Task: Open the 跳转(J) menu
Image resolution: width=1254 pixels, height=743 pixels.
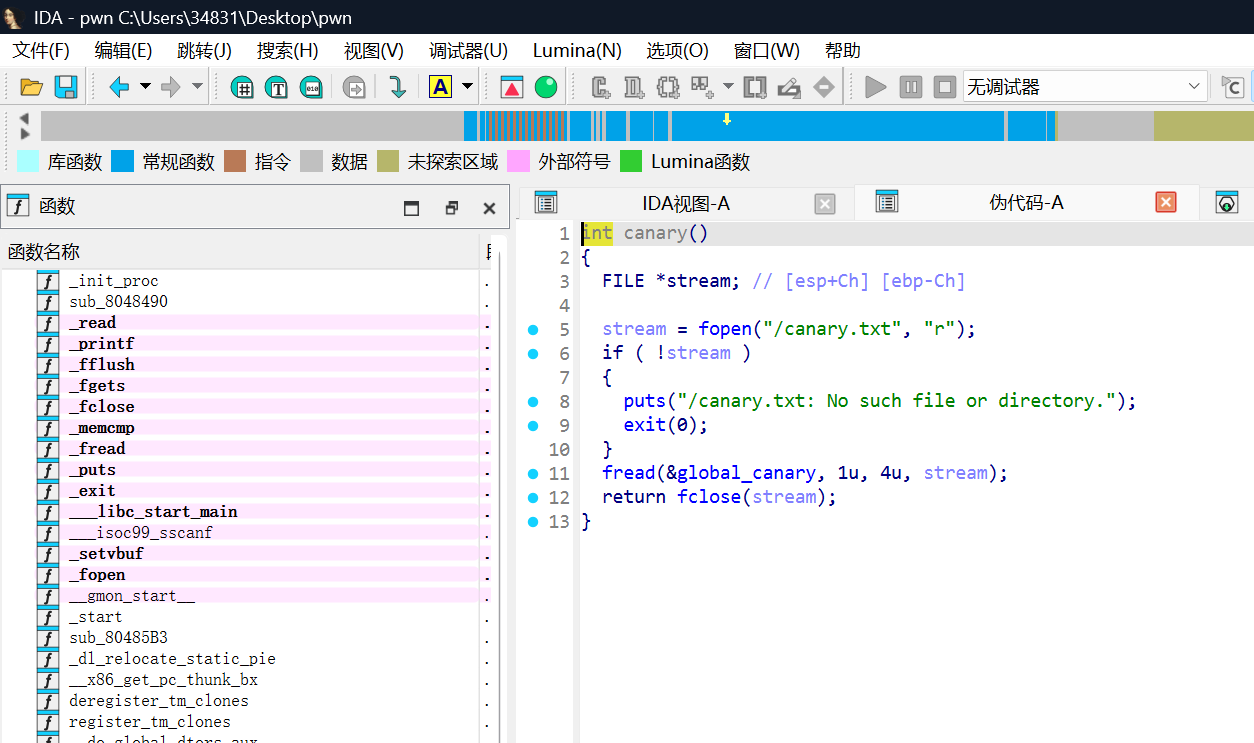Action: (204, 50)
